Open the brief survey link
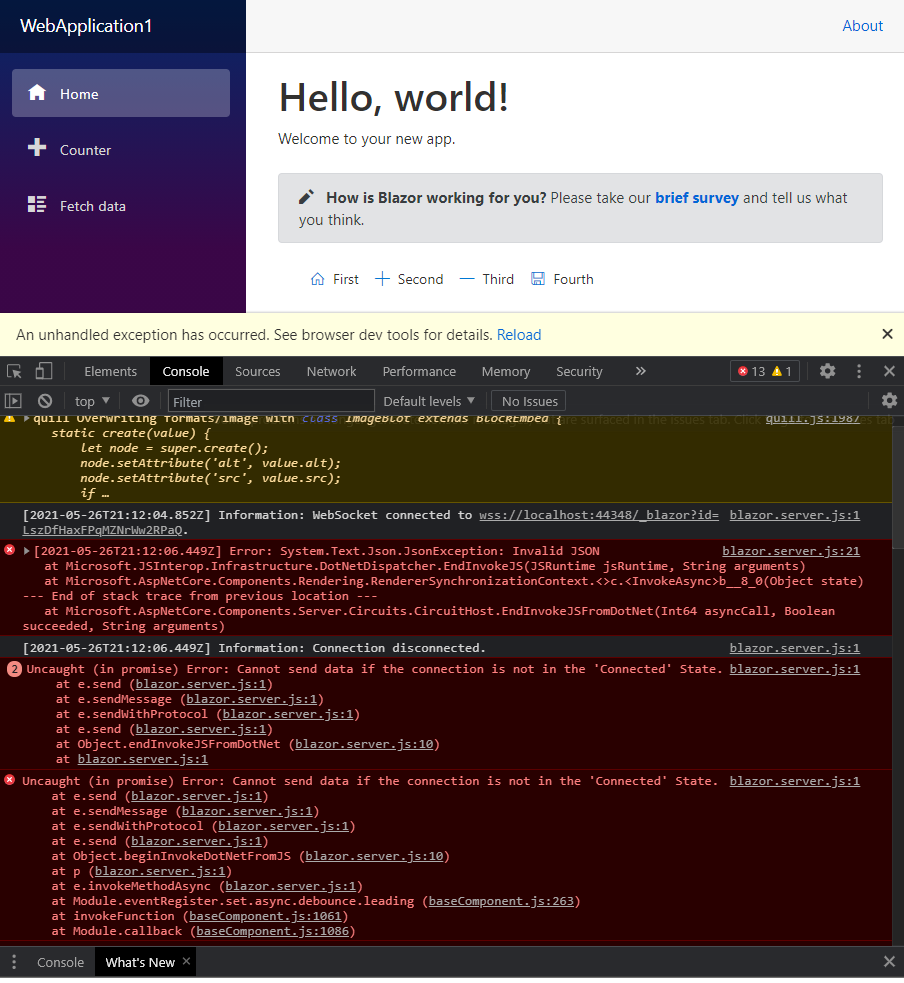The width and height of the screenshot is (904, 983). 697,197
